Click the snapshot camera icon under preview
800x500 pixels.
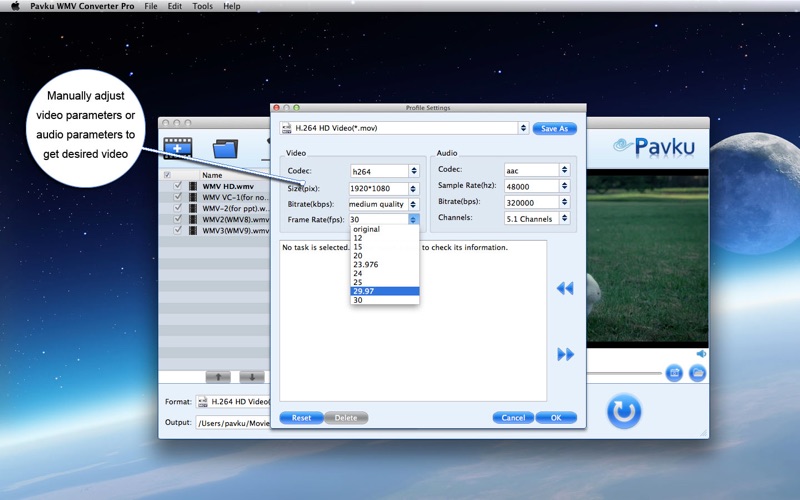pyautogui.click(x=674, y=373)
